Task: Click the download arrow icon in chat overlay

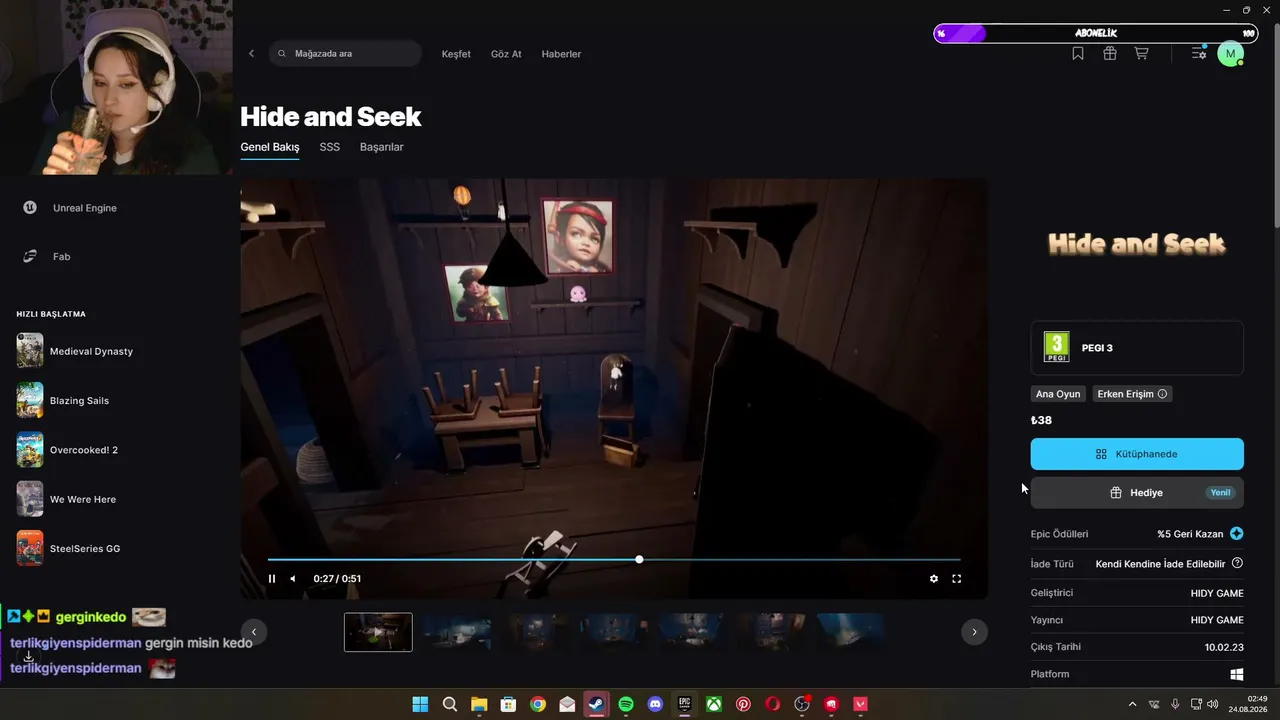Action: [29, 656]
